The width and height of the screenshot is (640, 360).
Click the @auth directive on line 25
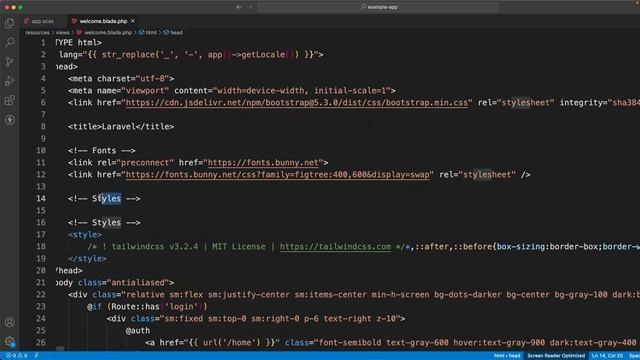pyautogui.click(x=138, y=331)
